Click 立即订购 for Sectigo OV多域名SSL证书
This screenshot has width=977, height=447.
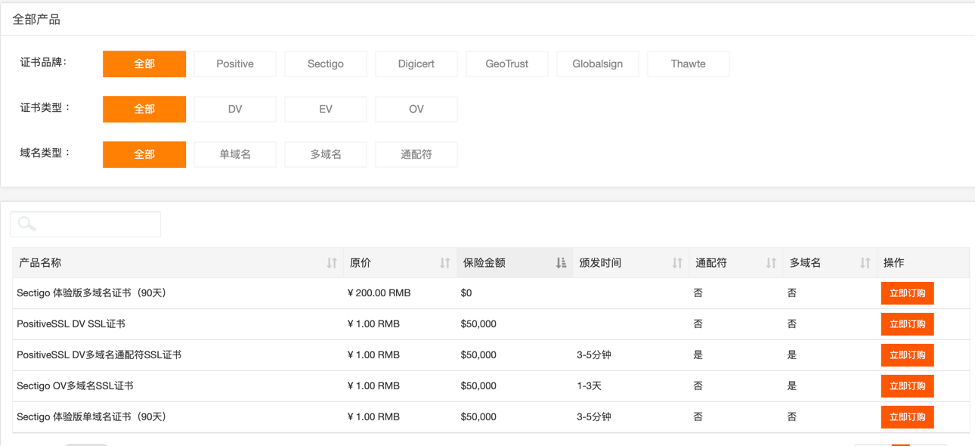[x=907, y=386]
